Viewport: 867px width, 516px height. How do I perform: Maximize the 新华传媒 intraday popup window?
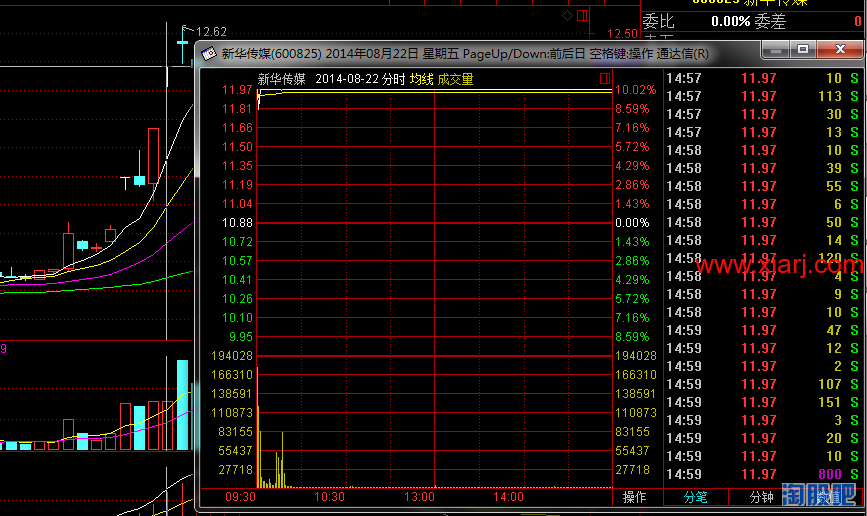(803, 50)
